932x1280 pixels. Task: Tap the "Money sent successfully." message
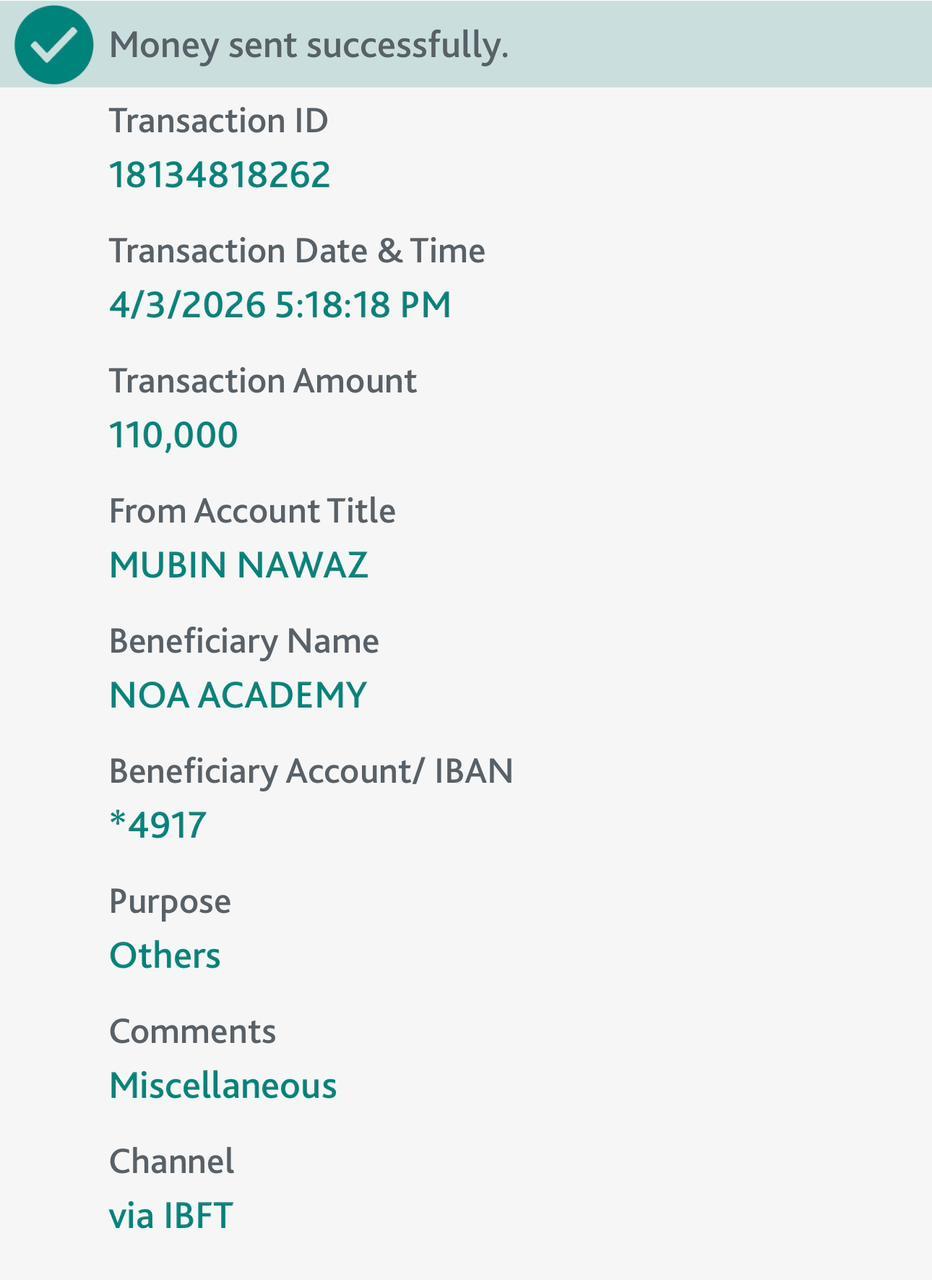click(x=308, y=45)
